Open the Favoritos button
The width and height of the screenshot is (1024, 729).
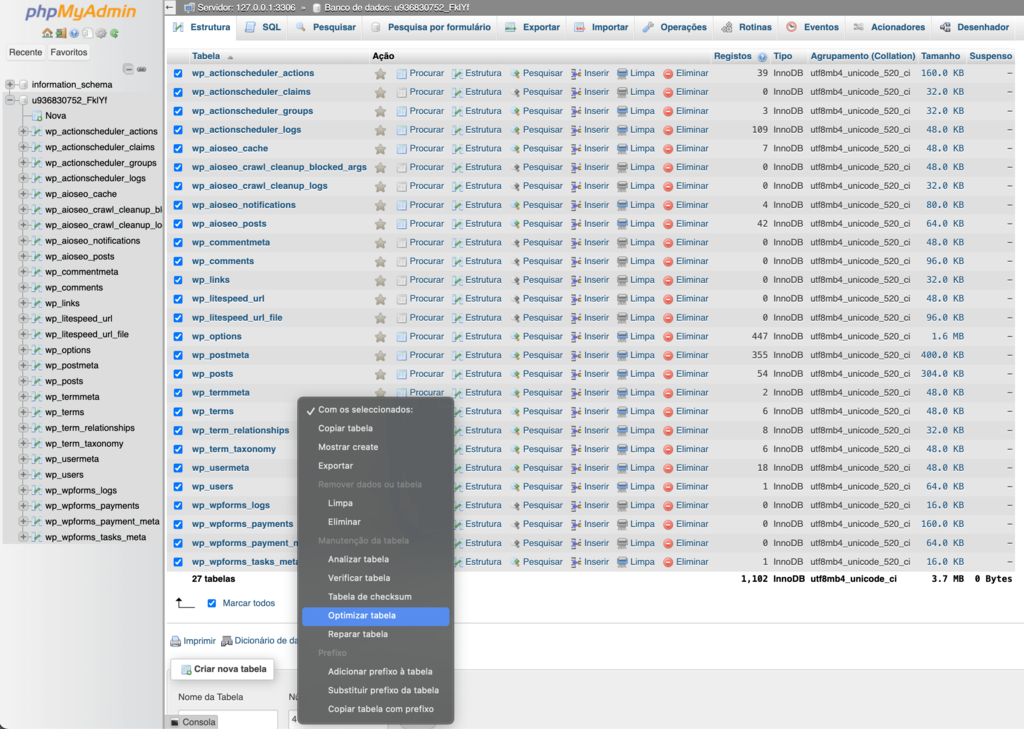click(x=69, y=52)
